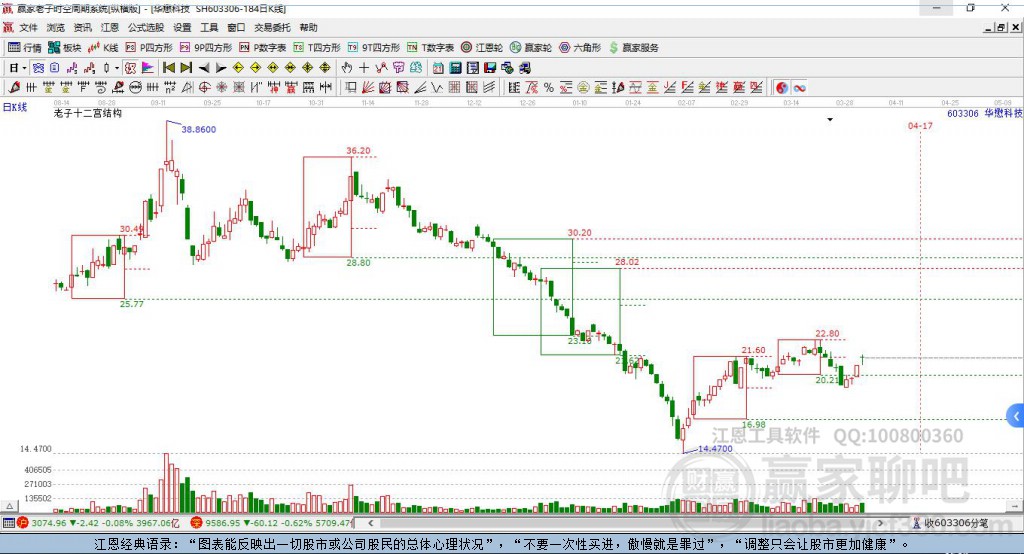Click the 日K线 label
The height and width of the screenshot is (554, 1024).
(x=14, y=107)
